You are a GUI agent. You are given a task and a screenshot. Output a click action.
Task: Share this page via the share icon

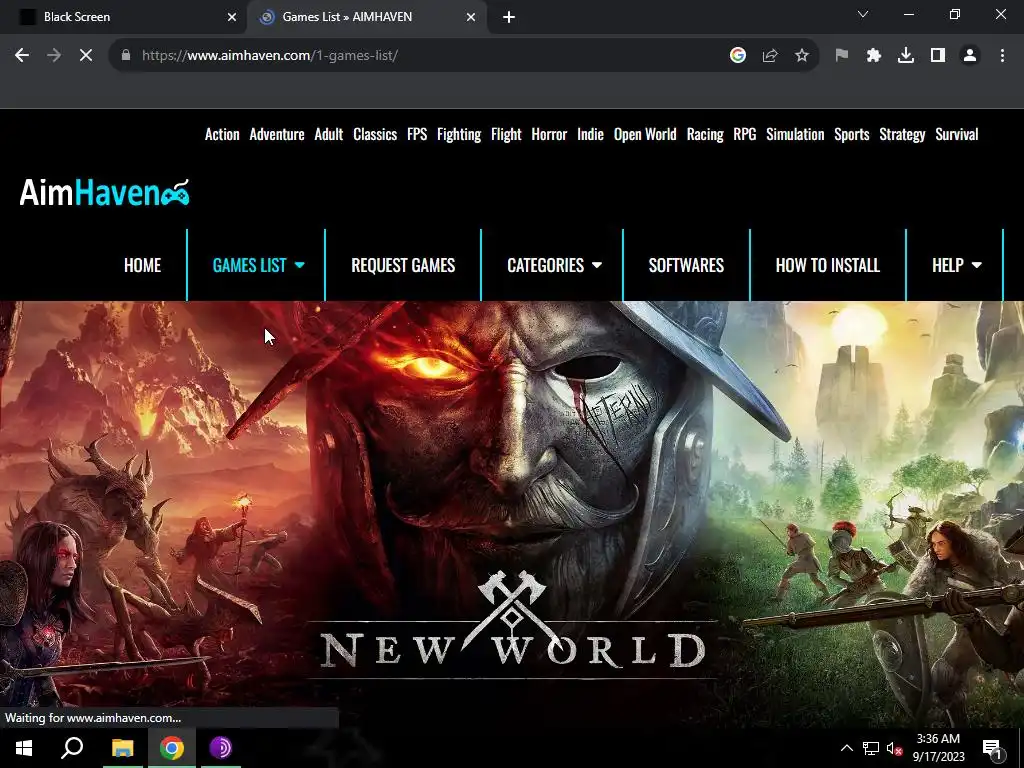[770, 56]
